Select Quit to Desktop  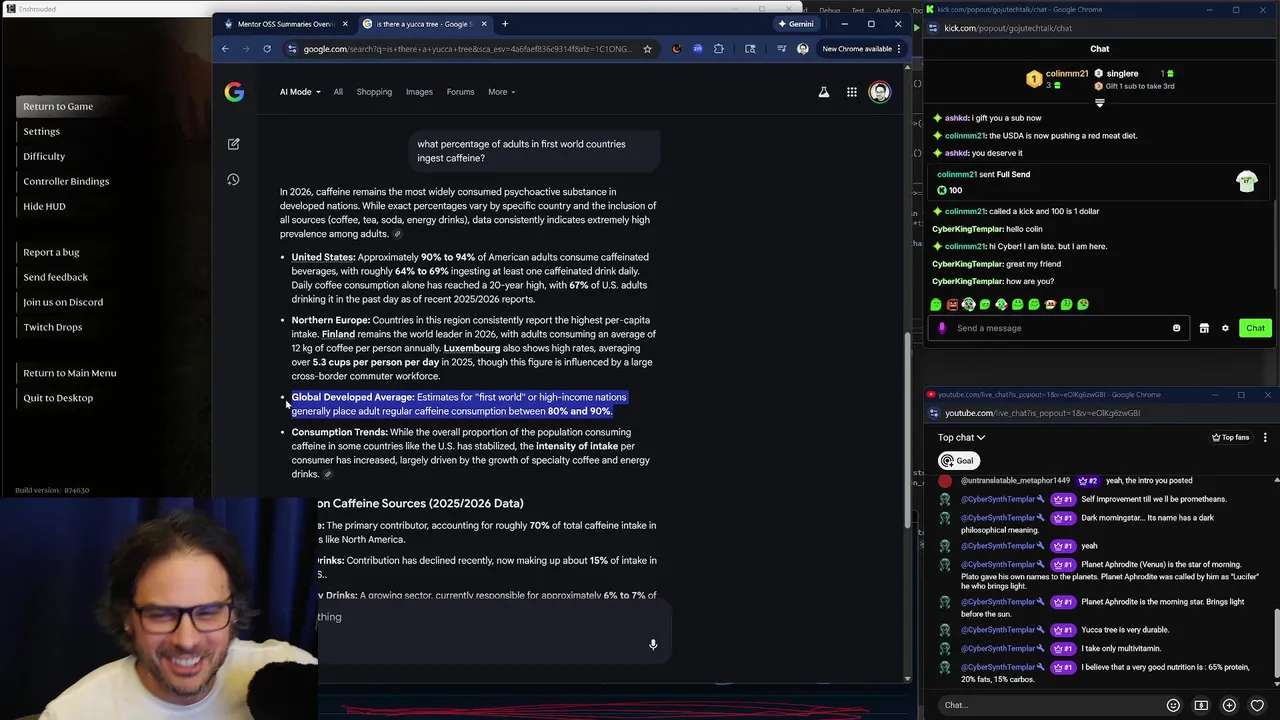tap(58, 398)
